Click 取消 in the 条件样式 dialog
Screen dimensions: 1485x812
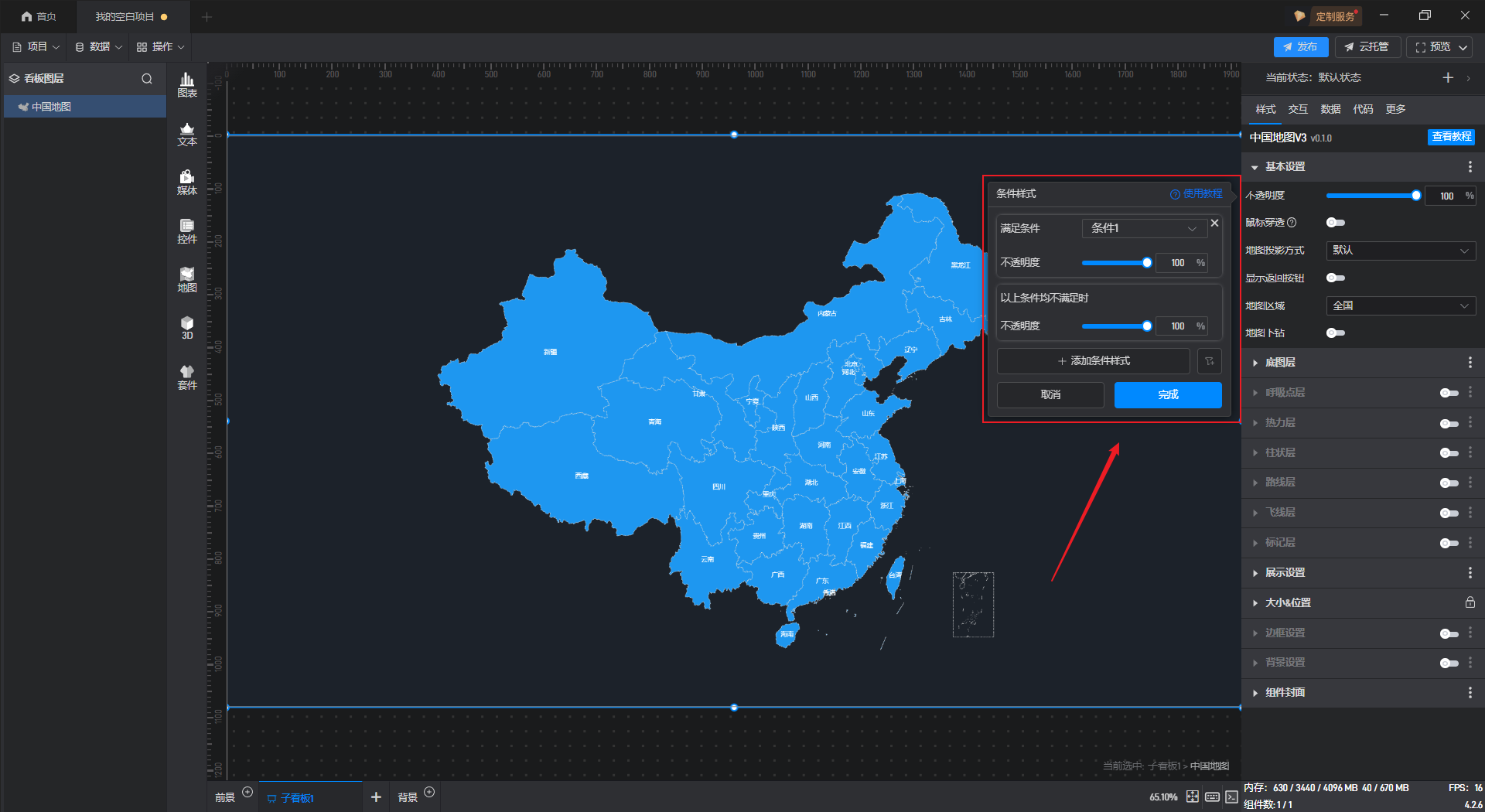(1050, 394)
